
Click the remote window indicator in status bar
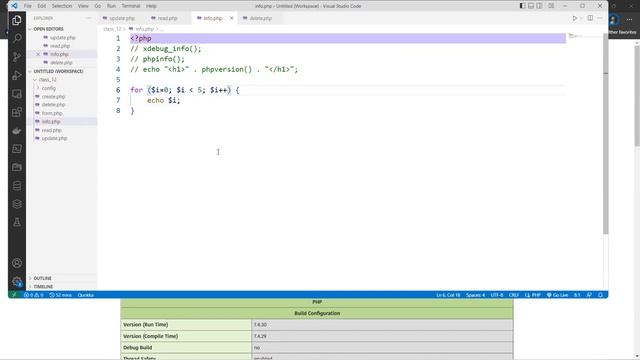(13, 295)
